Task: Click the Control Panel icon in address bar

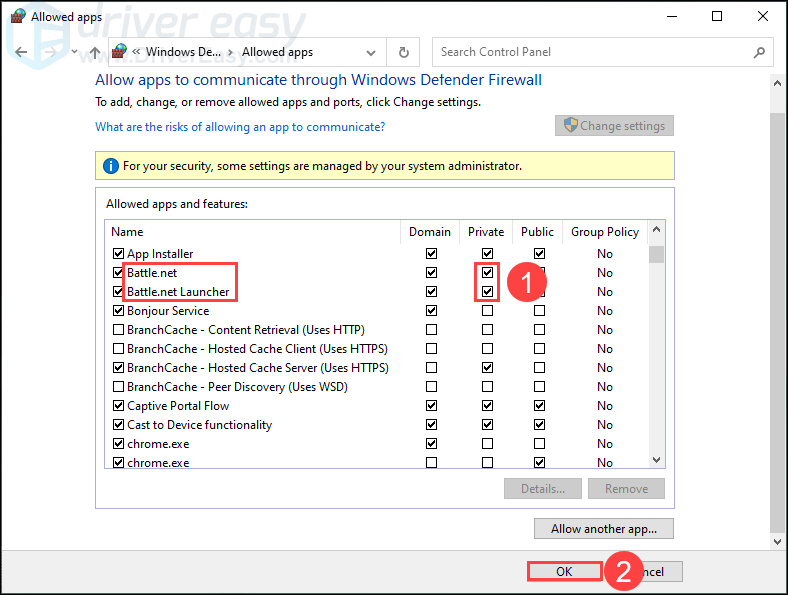Action: coord(121,52)
